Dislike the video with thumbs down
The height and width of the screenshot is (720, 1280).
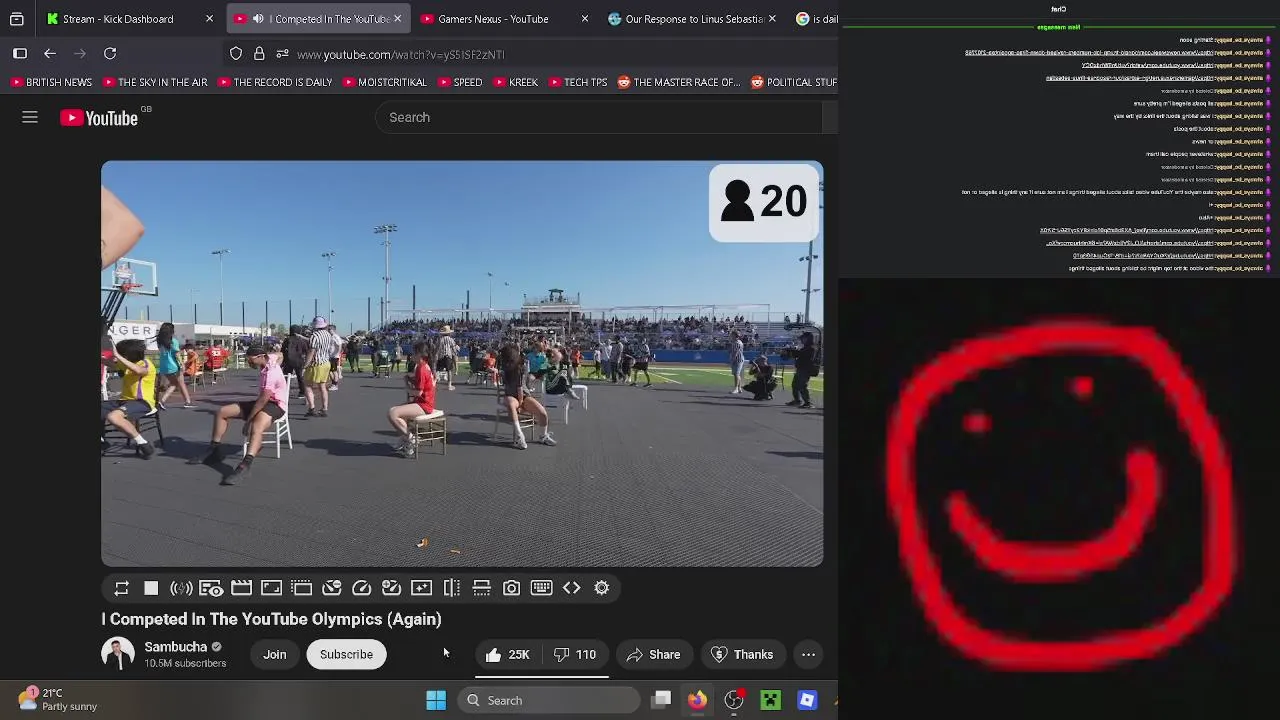coord(574,655)
